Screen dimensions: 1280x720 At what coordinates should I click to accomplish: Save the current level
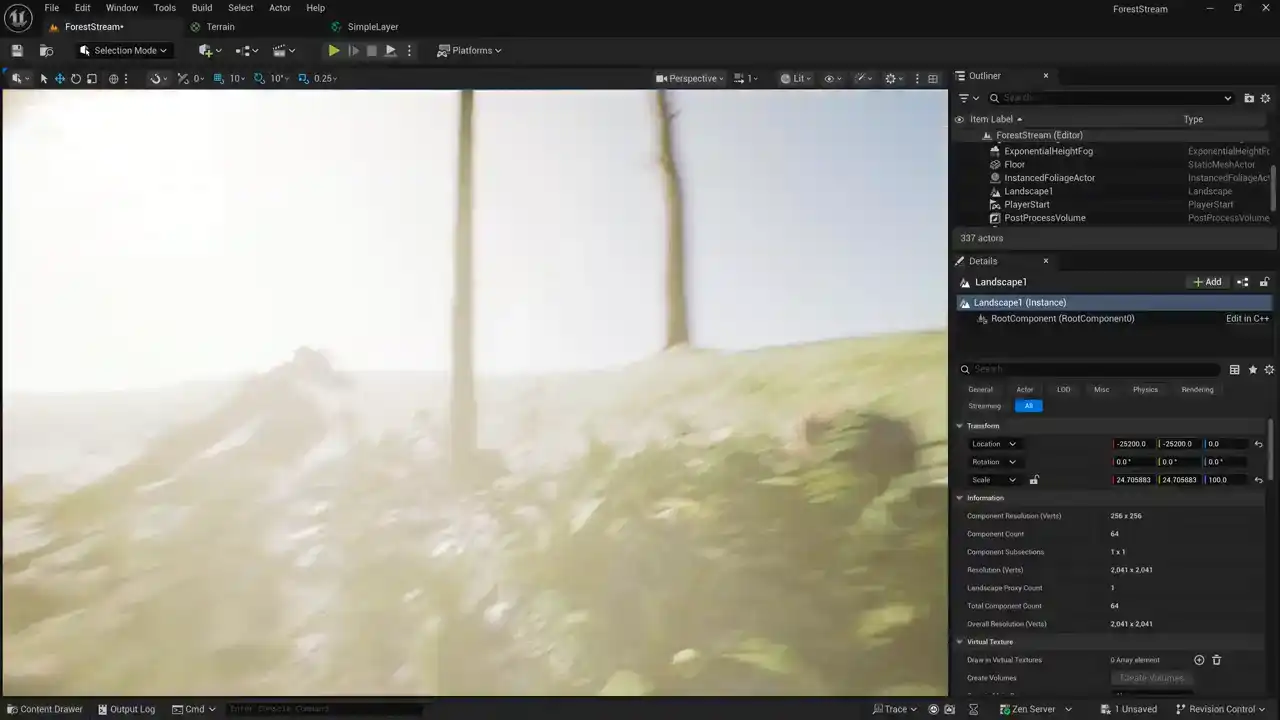[17, 51]
